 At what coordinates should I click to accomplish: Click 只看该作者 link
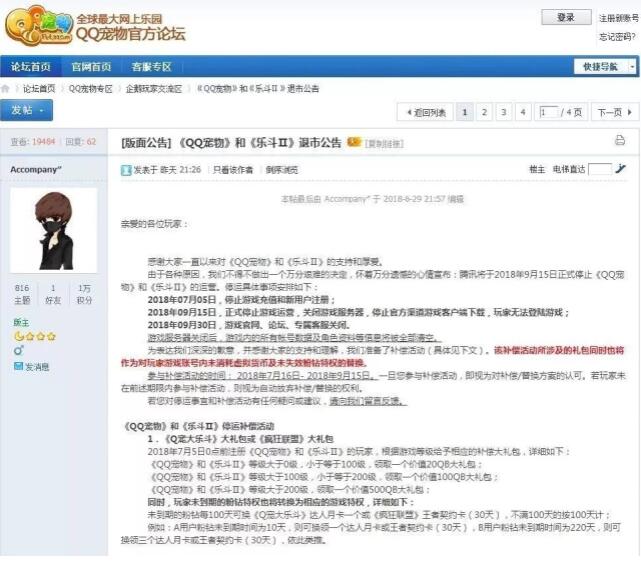(233, 170)
